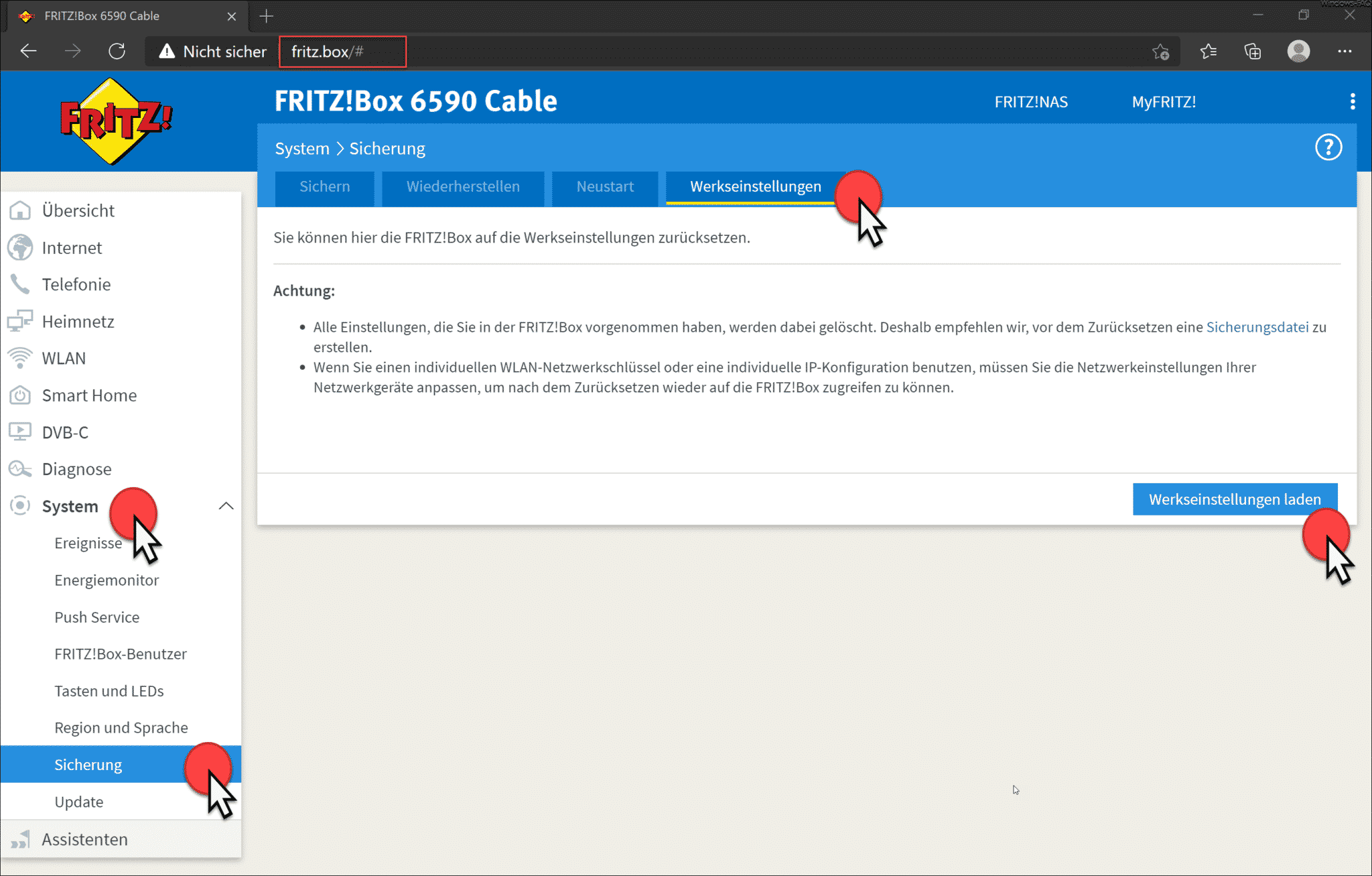Open browser settings three-dot menu
Screen dimensions: 1372x876
[1345, 52]
